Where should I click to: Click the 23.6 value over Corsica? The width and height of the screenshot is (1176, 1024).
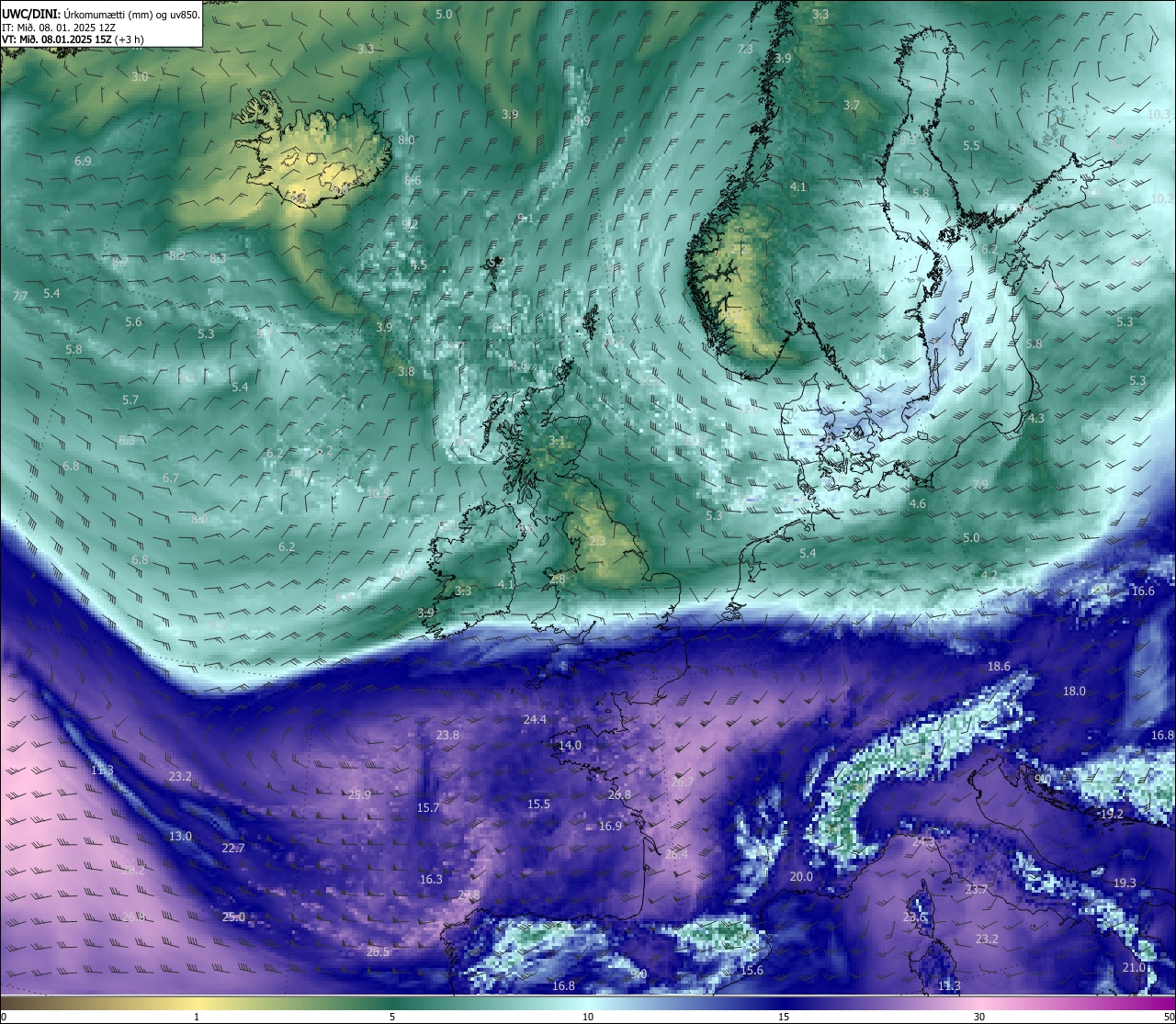coord(914,918)
